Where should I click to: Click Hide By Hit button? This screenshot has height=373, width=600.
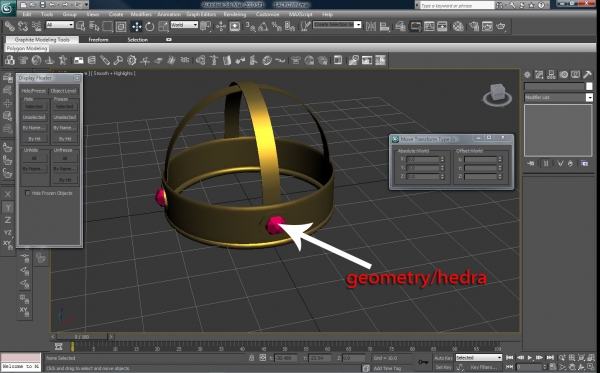click(34, 138)
